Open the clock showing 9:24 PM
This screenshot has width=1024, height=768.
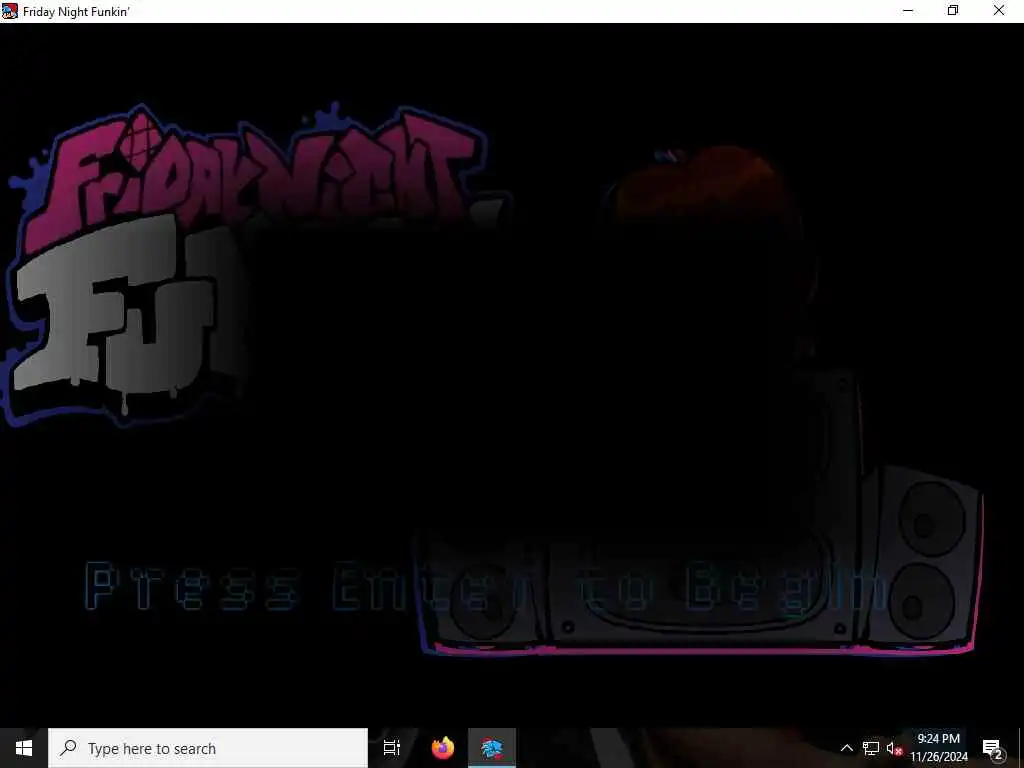(939, 748)
